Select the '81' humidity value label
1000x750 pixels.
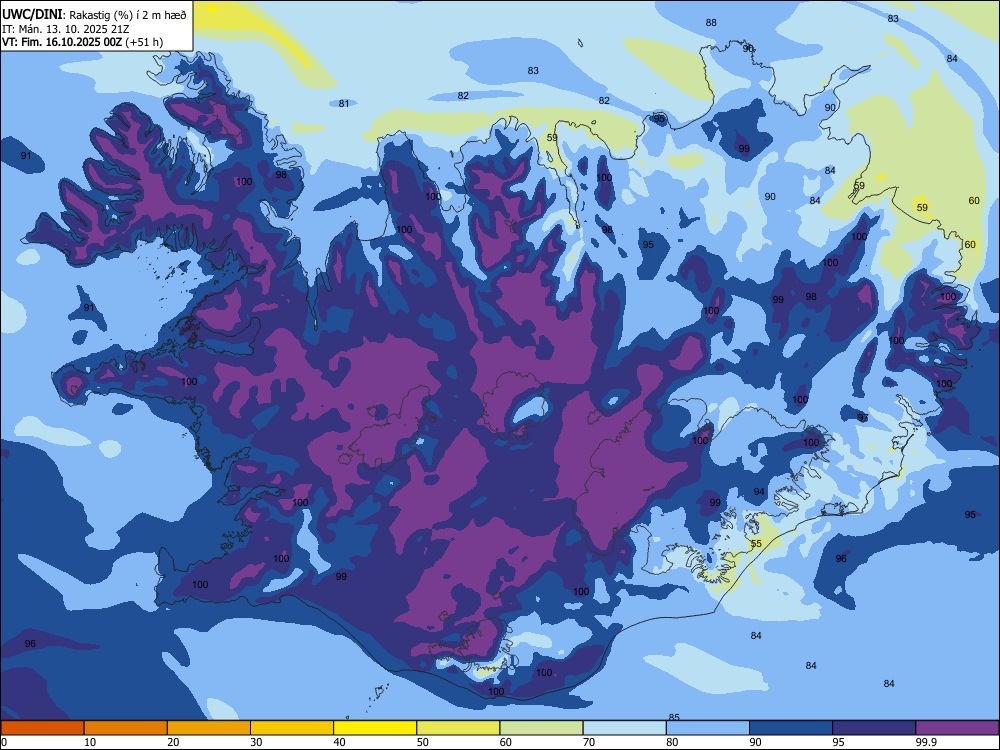pyautogui.click(x=344, y=103)
